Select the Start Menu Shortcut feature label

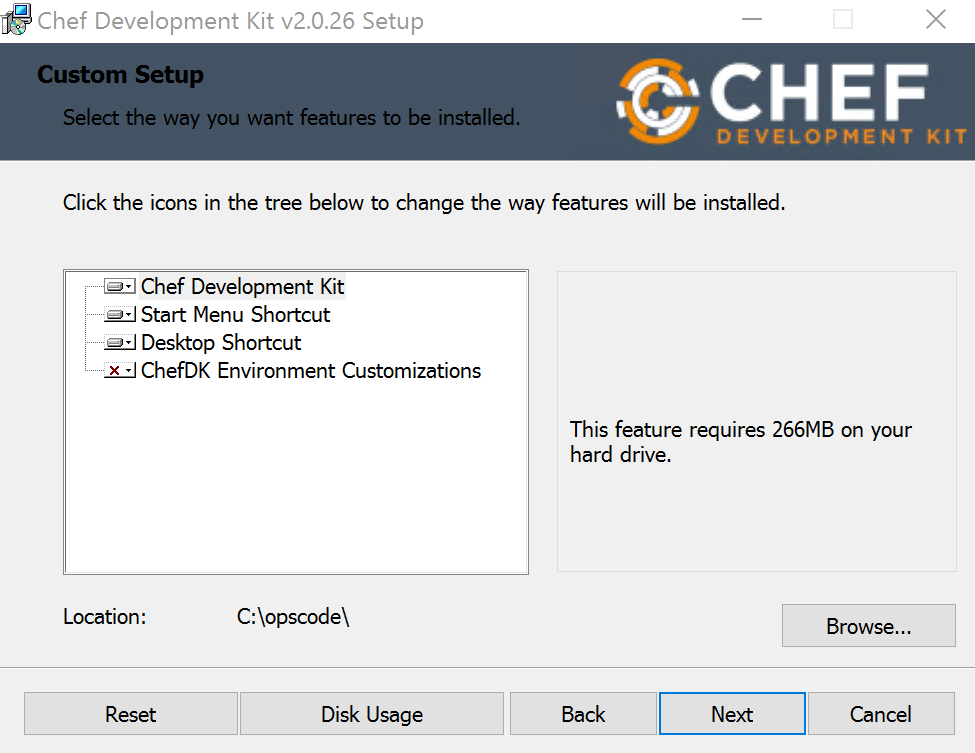235,315
